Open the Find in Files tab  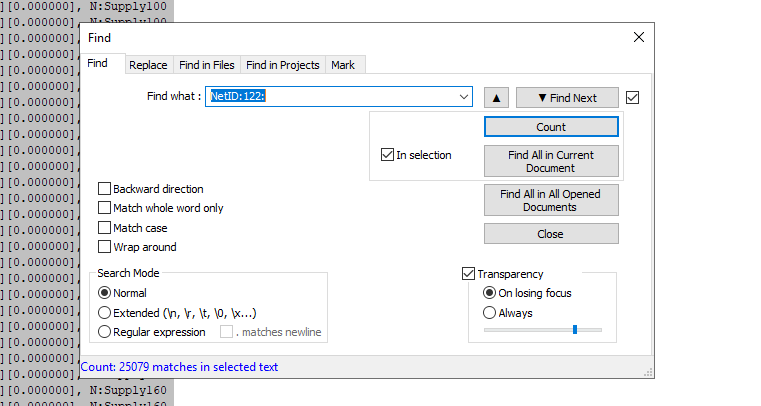(x=207, y=65)
